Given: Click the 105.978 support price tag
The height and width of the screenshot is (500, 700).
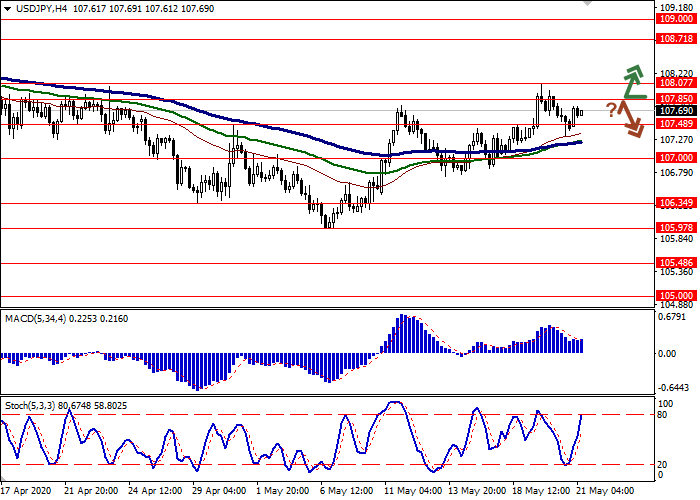Looking at the screenshot, I should [675, 228].
